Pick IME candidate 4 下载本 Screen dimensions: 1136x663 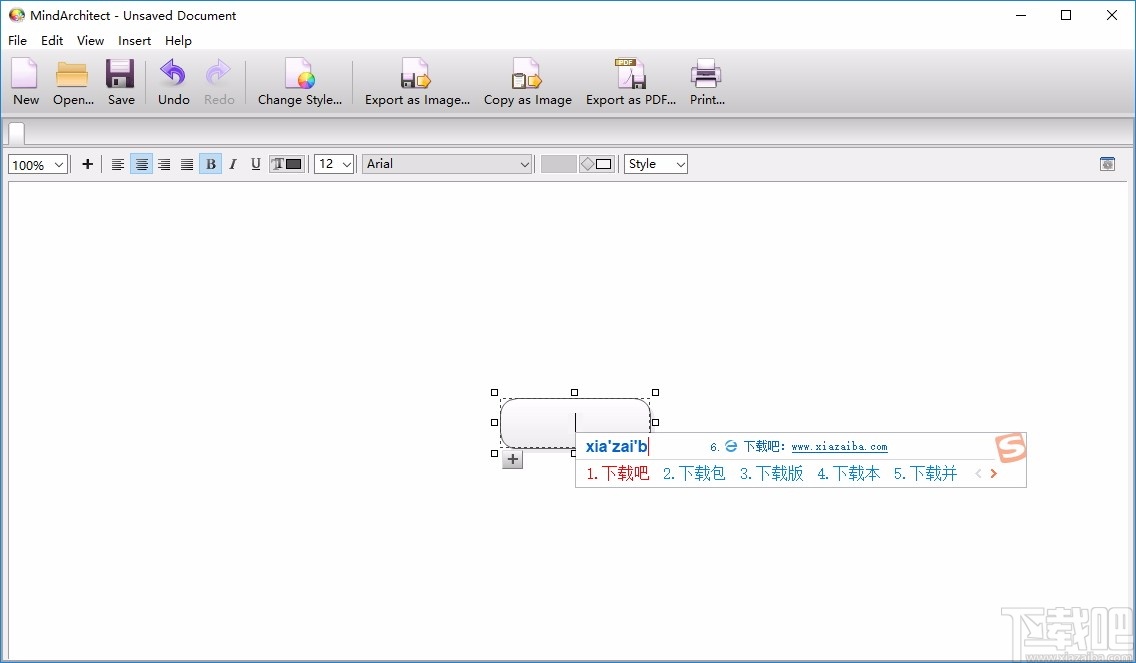pos(848,473)
